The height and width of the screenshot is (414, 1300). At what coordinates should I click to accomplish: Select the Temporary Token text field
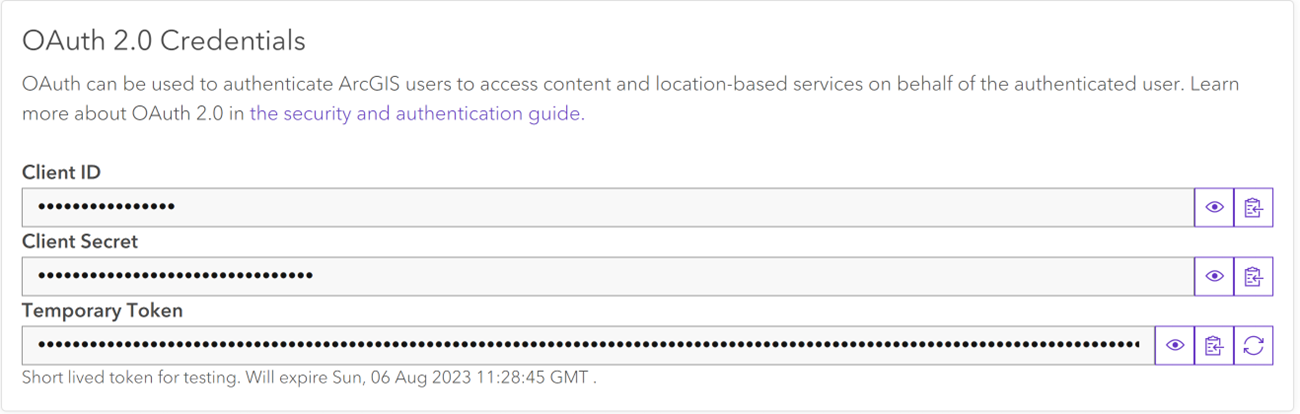pyautogui.click(x=588, y=345)
